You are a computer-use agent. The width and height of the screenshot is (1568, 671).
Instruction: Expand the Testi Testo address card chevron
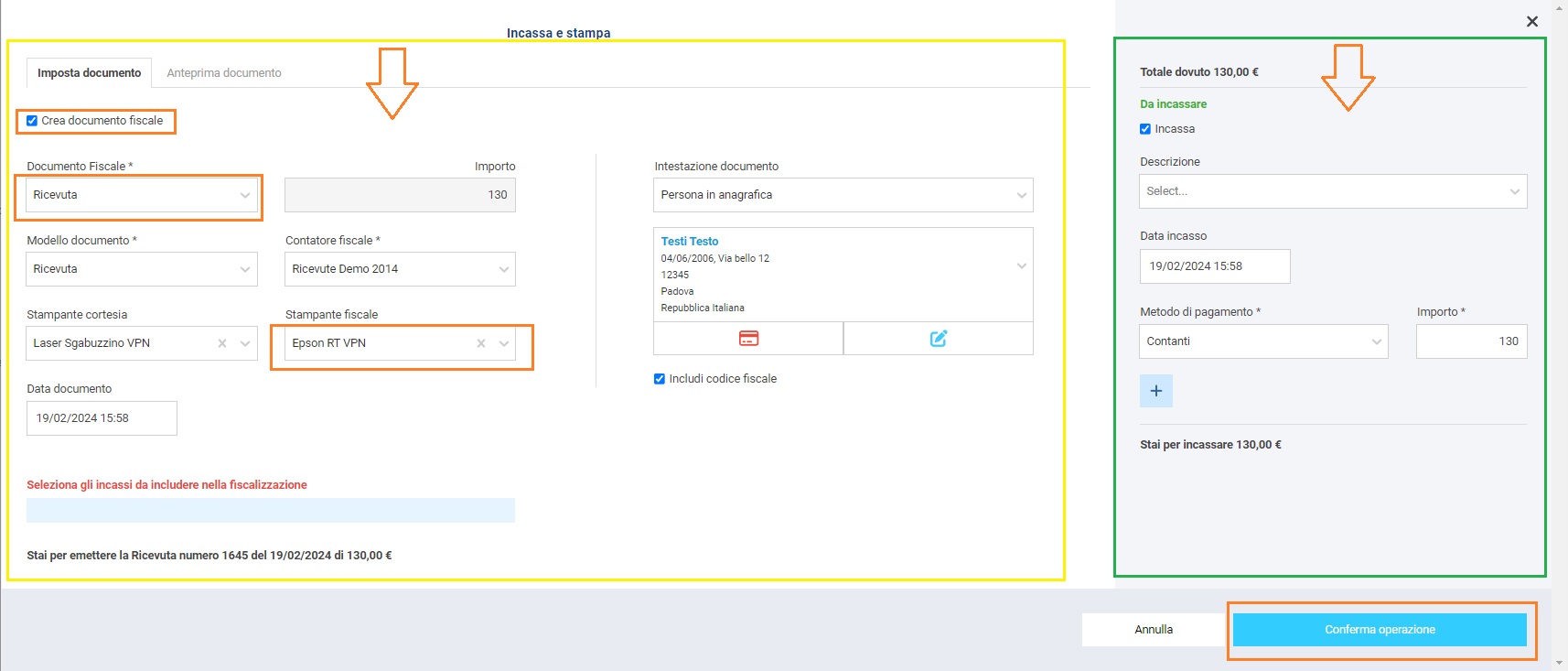(1021, 266)
